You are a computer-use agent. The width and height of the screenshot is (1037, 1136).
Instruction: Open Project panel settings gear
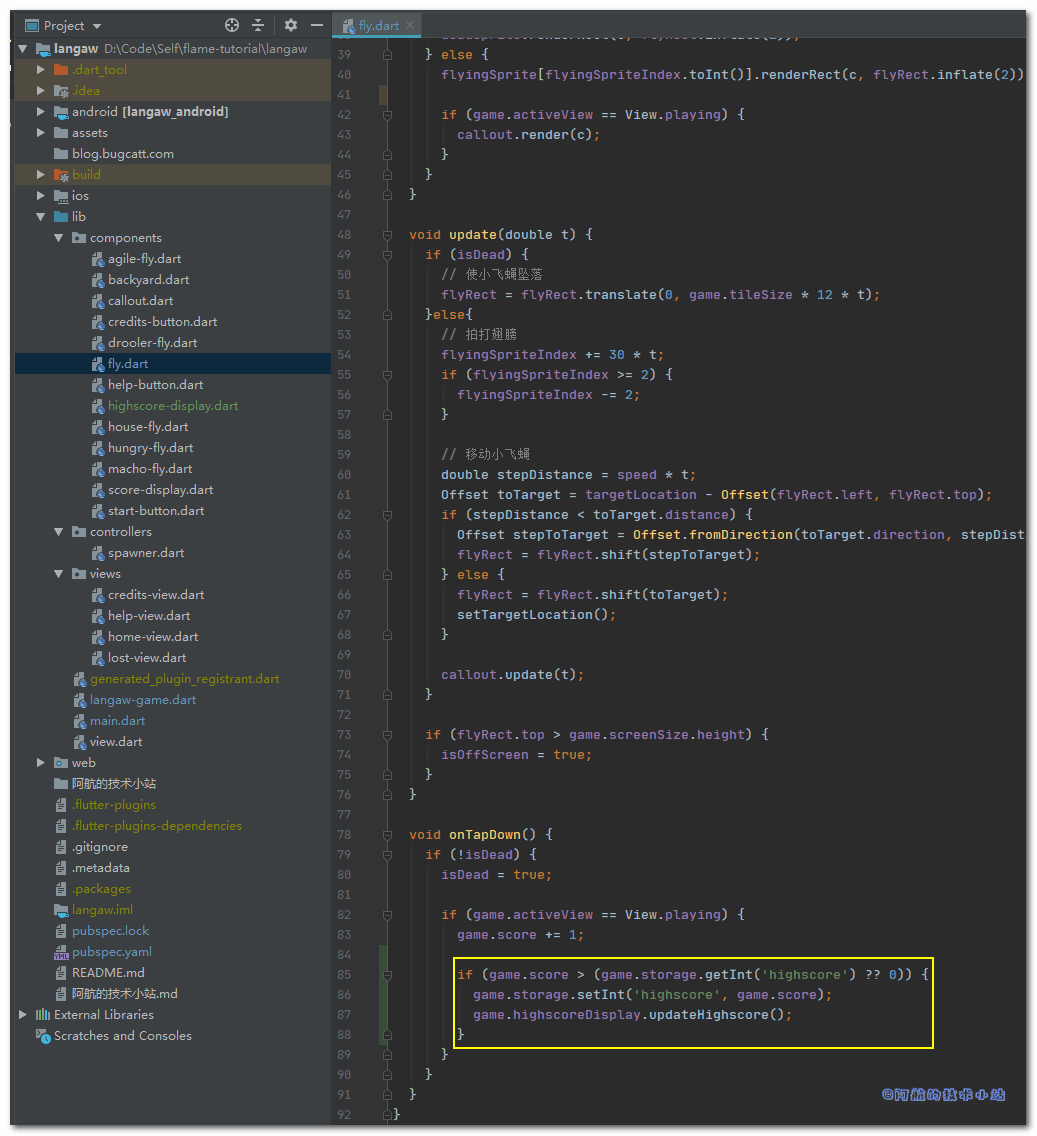tap(291, 25)
